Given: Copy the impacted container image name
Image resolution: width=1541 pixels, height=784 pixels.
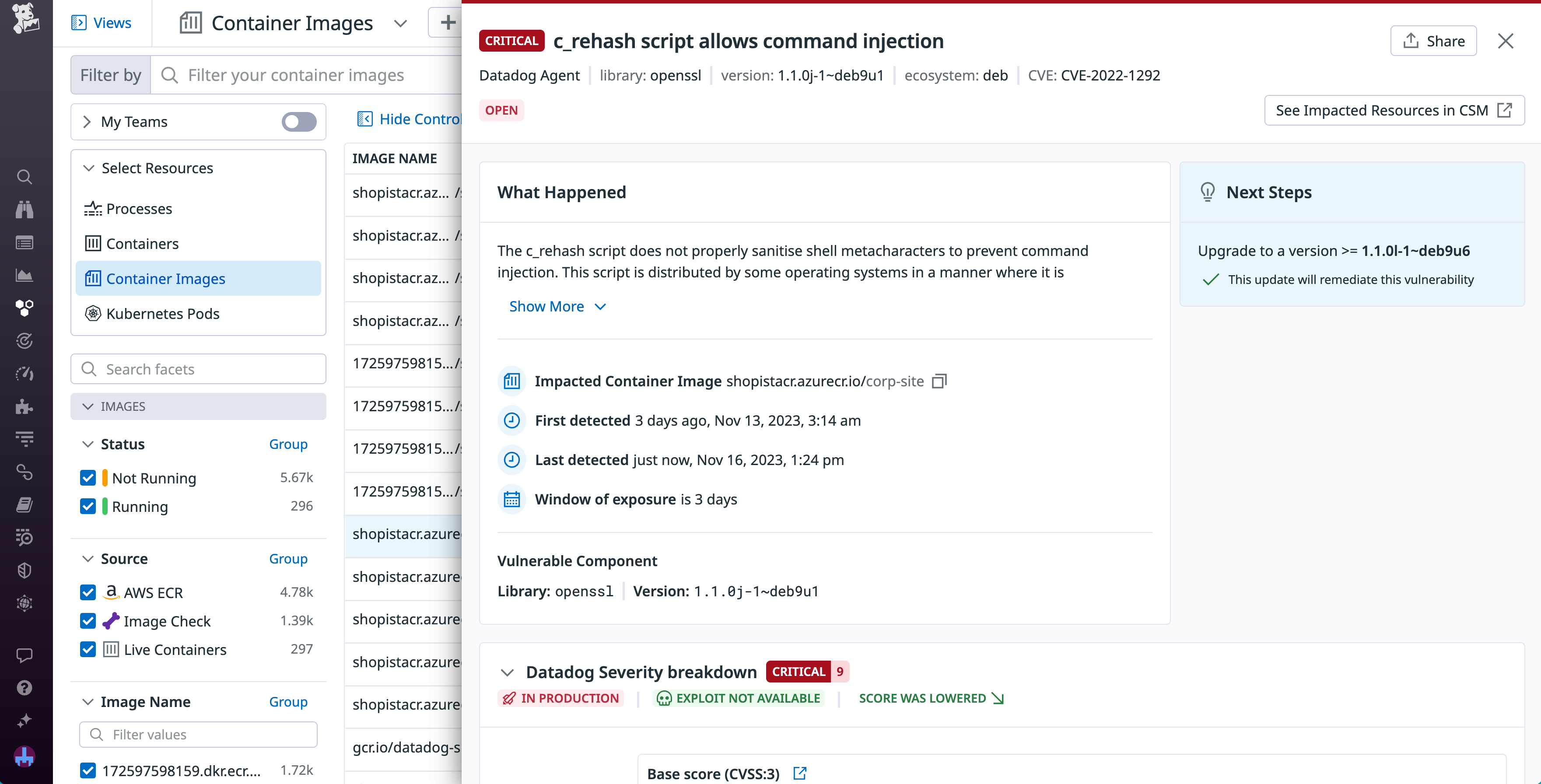Looking at the screenshot, I should click(939, 381).
